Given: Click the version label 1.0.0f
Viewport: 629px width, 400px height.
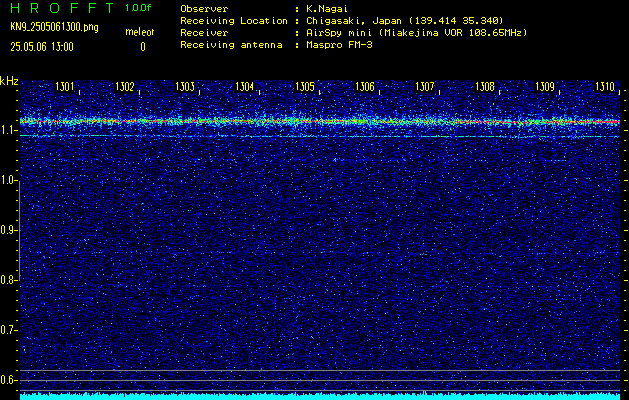Looking at the screenshot, I should [x=138, y=8].
